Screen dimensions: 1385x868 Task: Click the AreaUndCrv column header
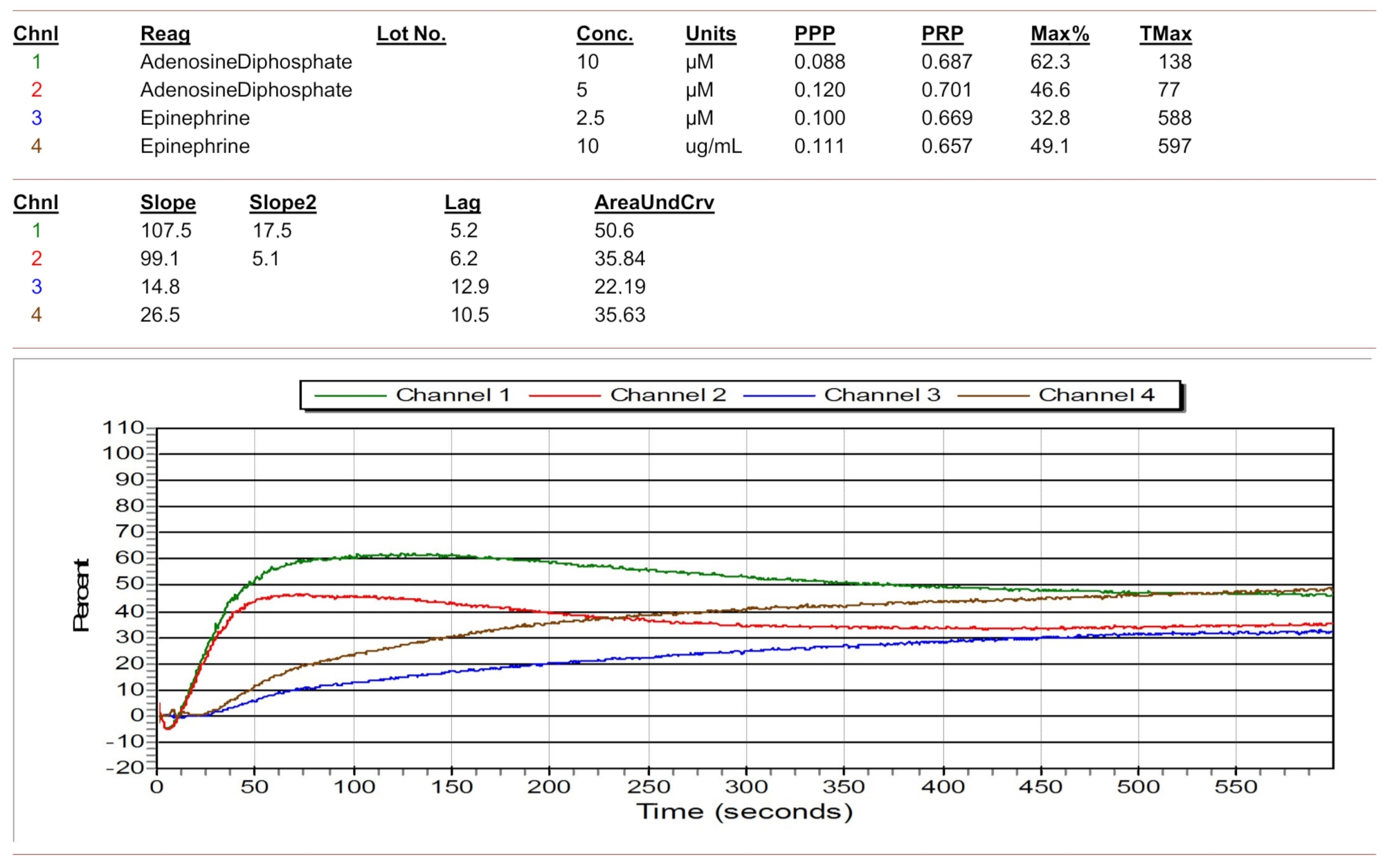point(654,203)
